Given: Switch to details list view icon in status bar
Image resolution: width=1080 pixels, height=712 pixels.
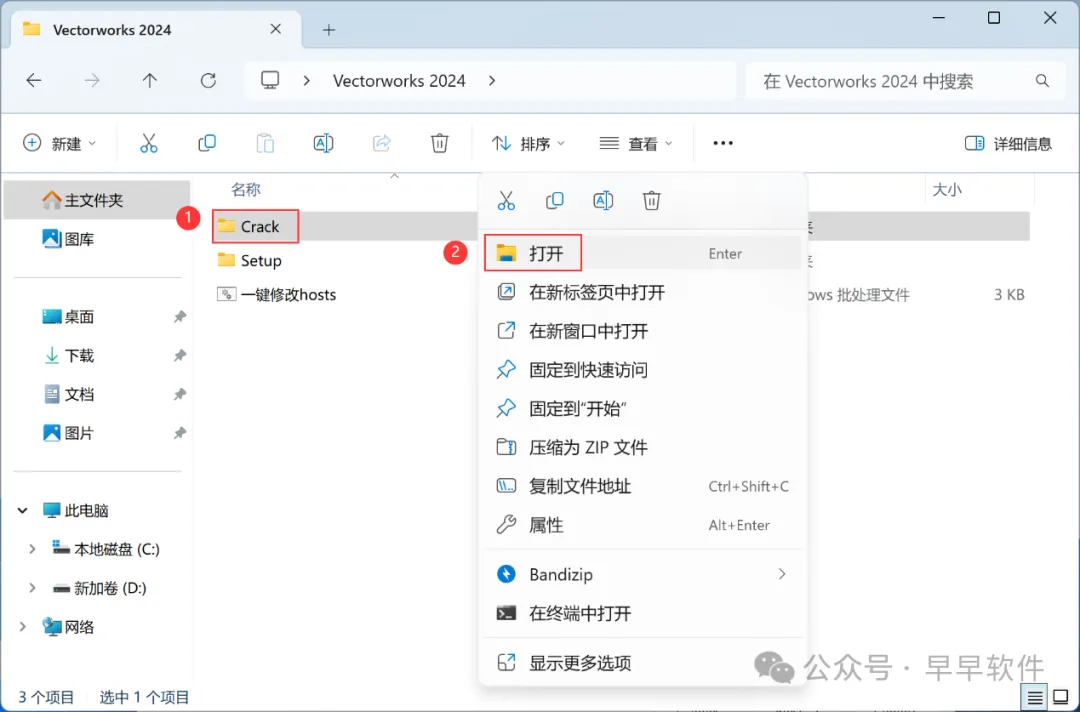Looking at the screenshot, I should point(1035,698).
